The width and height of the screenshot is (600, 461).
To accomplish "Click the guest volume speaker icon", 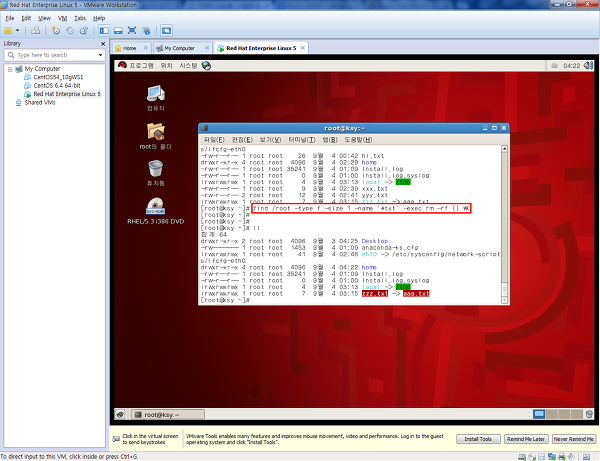I will (x=588, y=66).
